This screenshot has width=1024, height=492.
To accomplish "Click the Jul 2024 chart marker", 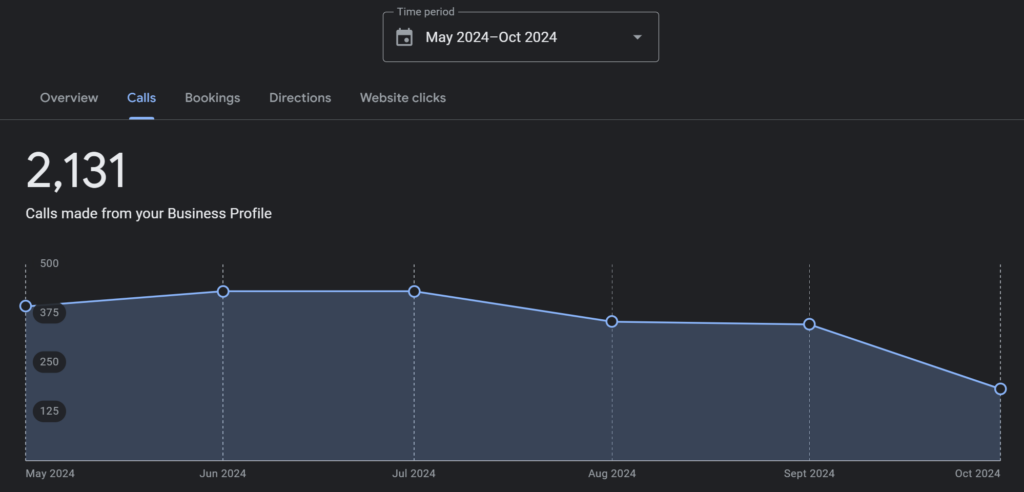I will pos(414,291).
